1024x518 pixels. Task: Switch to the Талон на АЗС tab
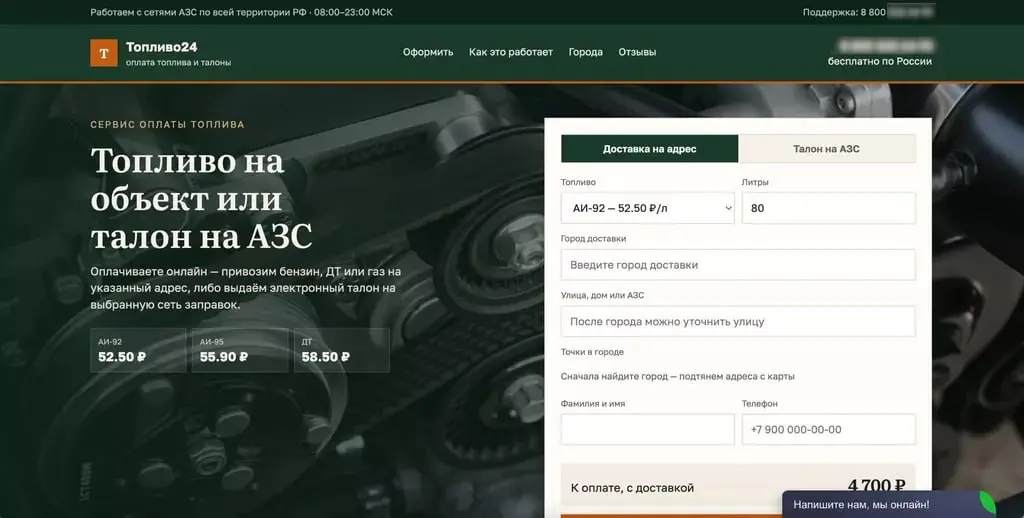[x=827, y=149]
